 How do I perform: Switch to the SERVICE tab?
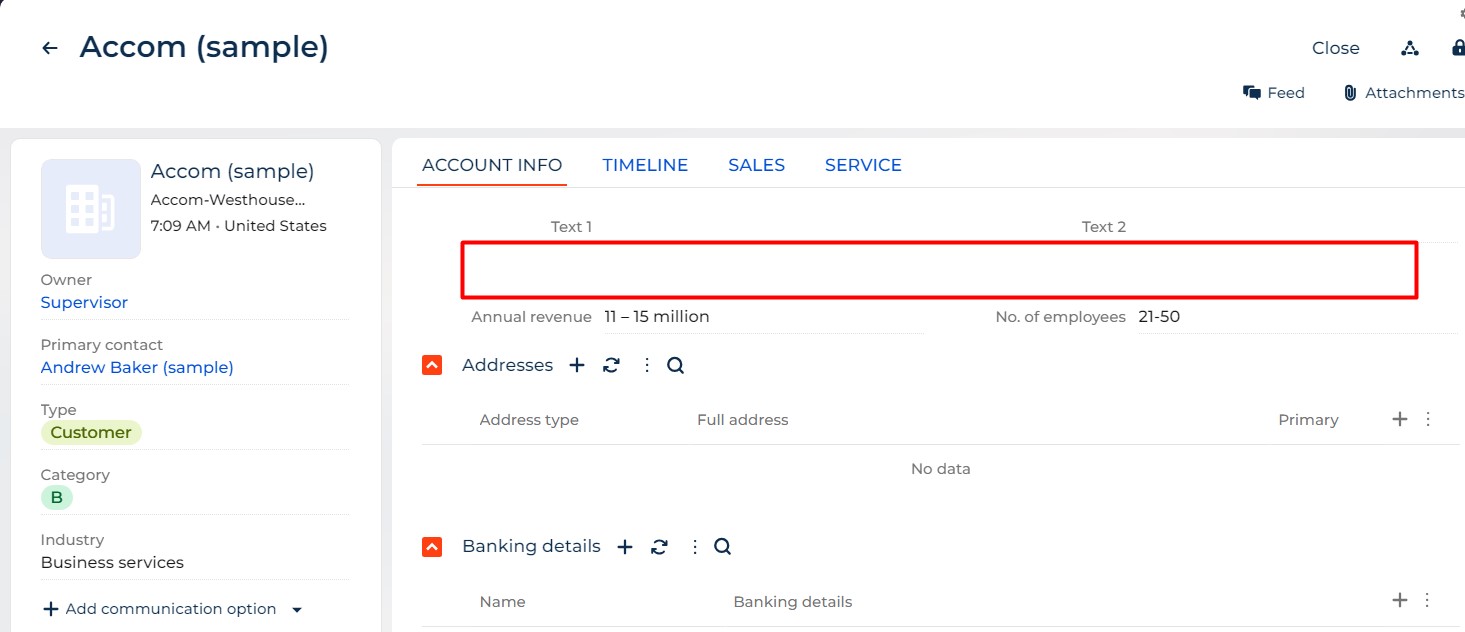pos(863,165)
